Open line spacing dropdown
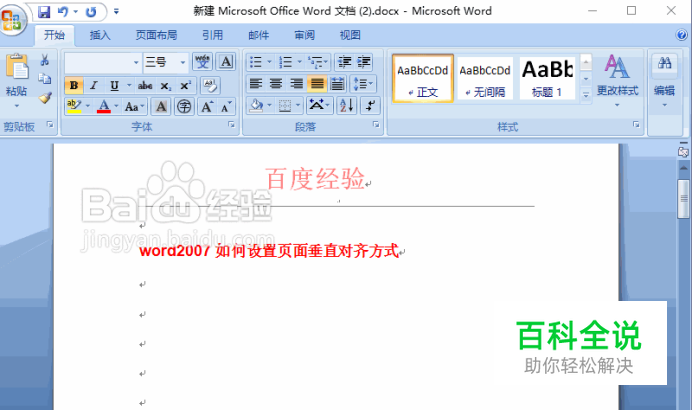The image size is (692, 410). pos(363,83)
